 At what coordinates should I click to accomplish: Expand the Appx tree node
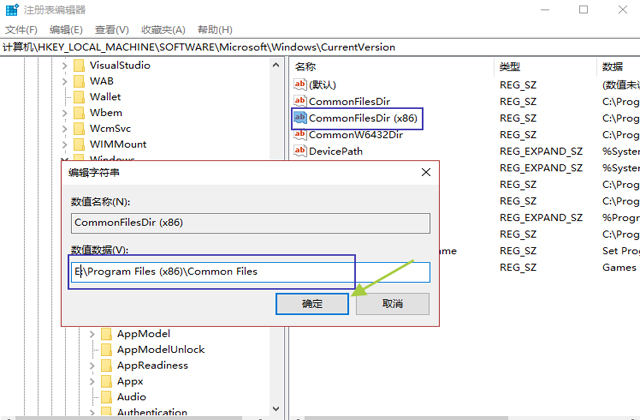coord(92,382)
